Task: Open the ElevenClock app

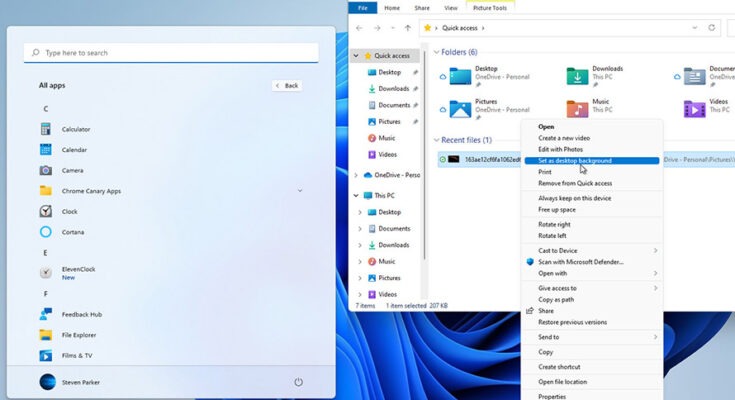Action: tap(68, 272)
